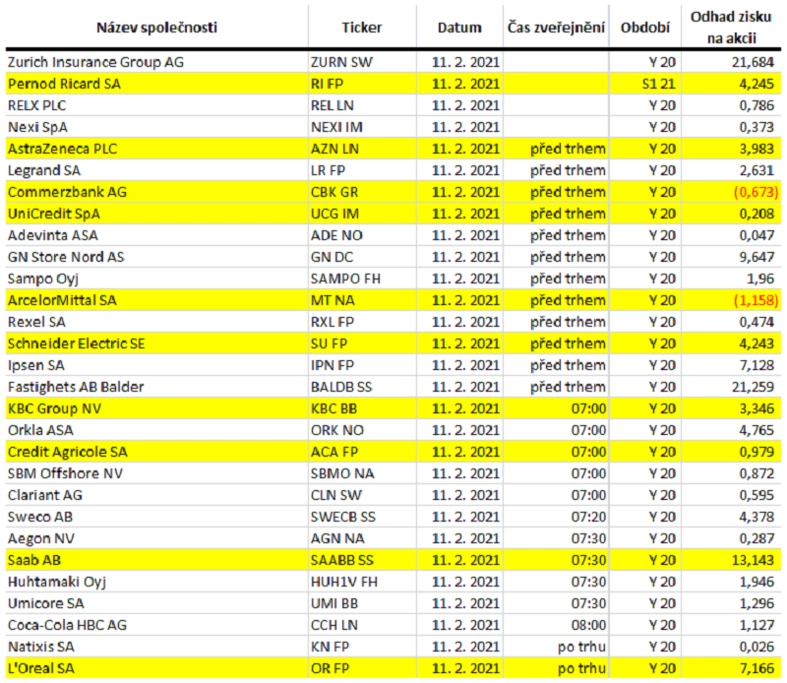Image resolution: width=787 pixels, height=683 pixels.
Task: Click the 'Název společnosti' column header
Action: 157,28
